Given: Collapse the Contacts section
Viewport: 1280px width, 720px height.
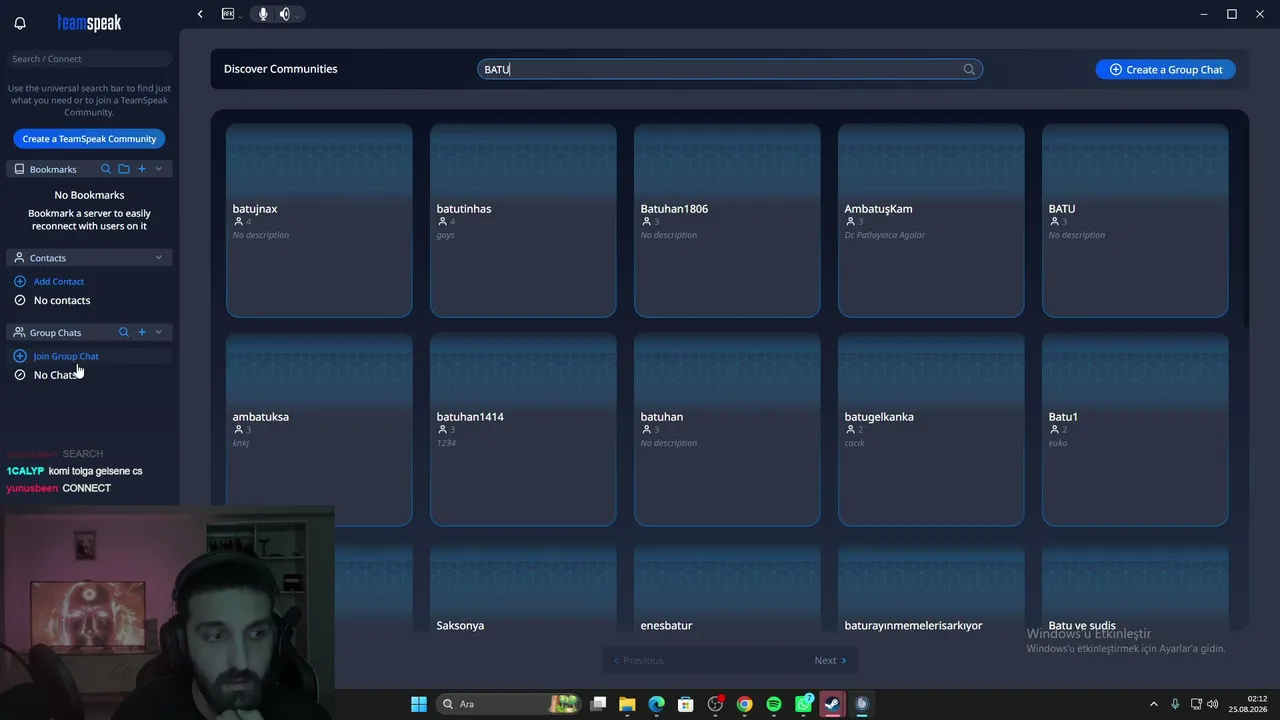Looking at the screenshot, I should (158, 258).
